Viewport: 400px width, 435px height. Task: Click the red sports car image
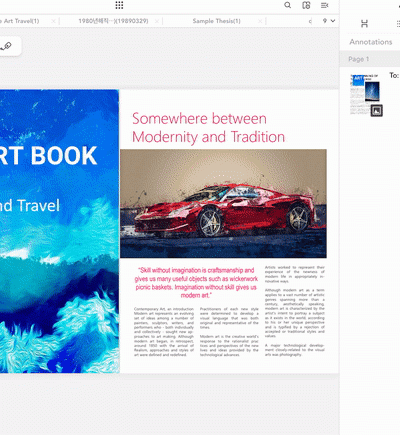[223, 204]
